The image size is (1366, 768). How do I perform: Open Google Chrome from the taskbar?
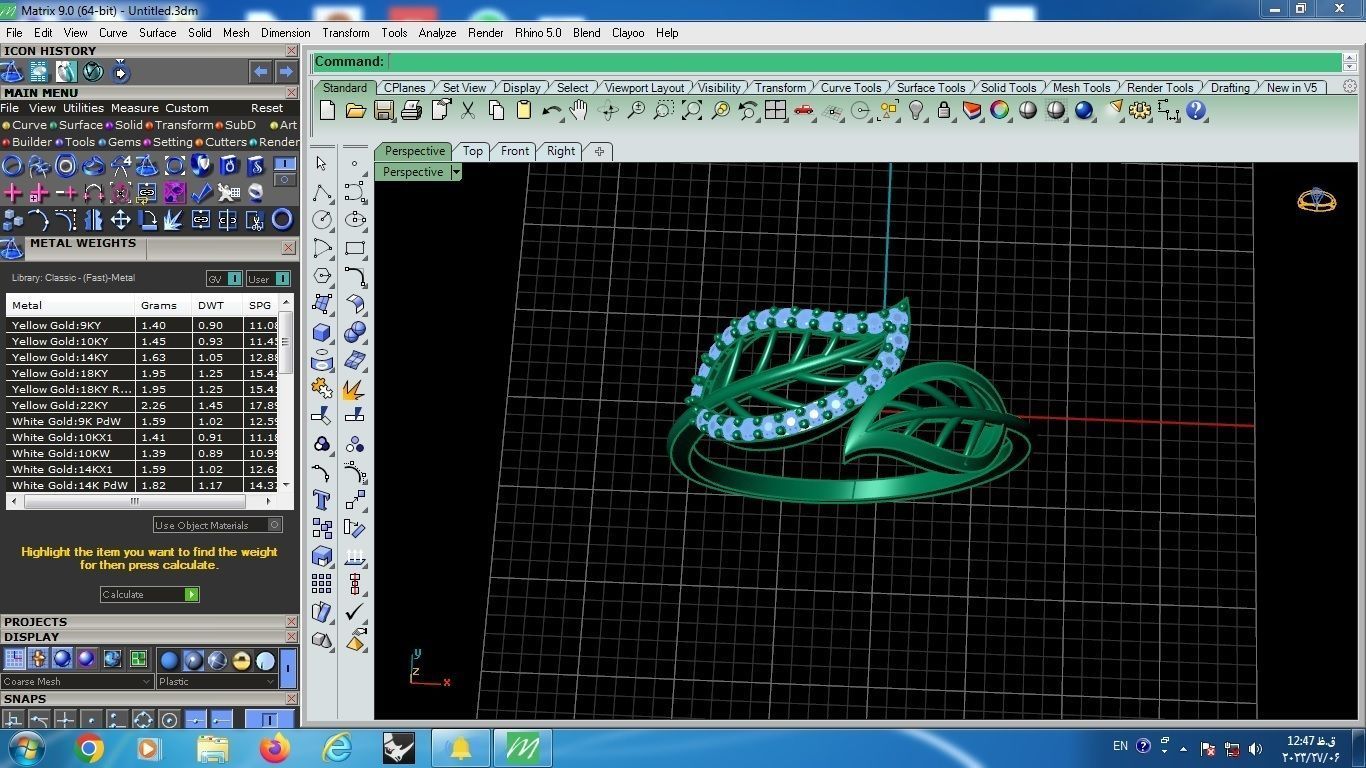click(89, 748)
